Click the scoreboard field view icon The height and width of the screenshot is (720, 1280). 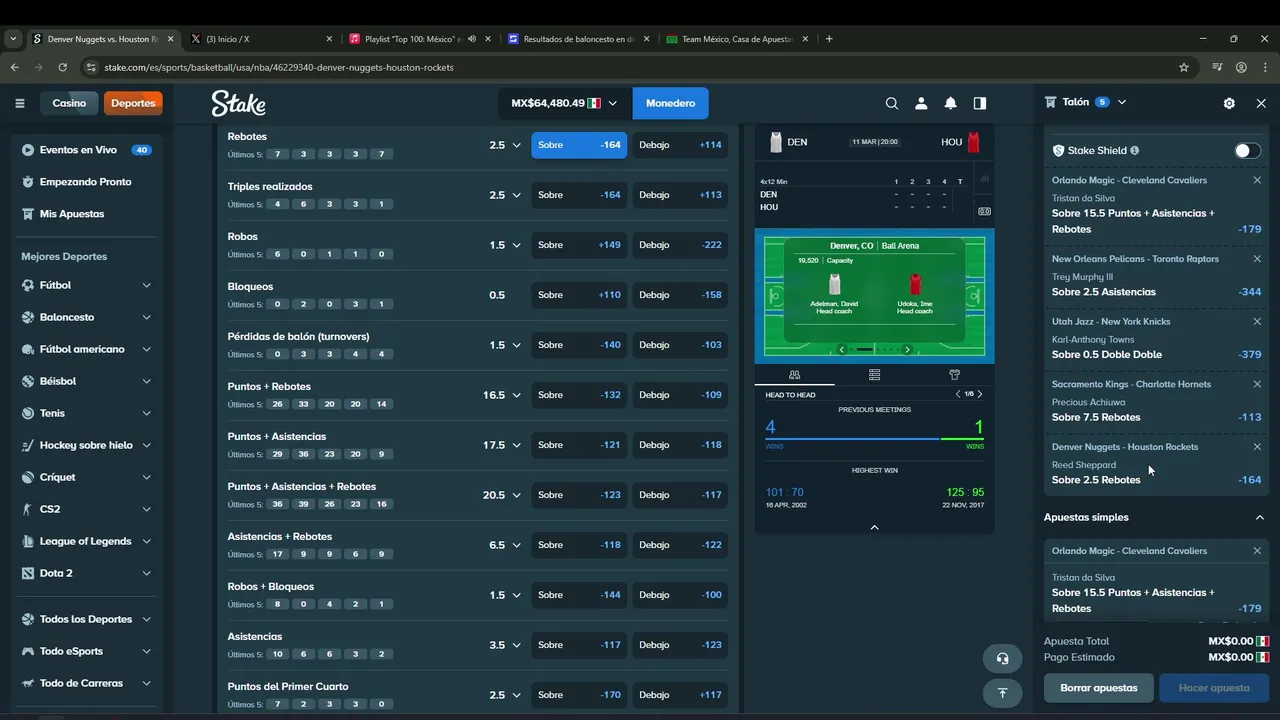tap(984, 211)
